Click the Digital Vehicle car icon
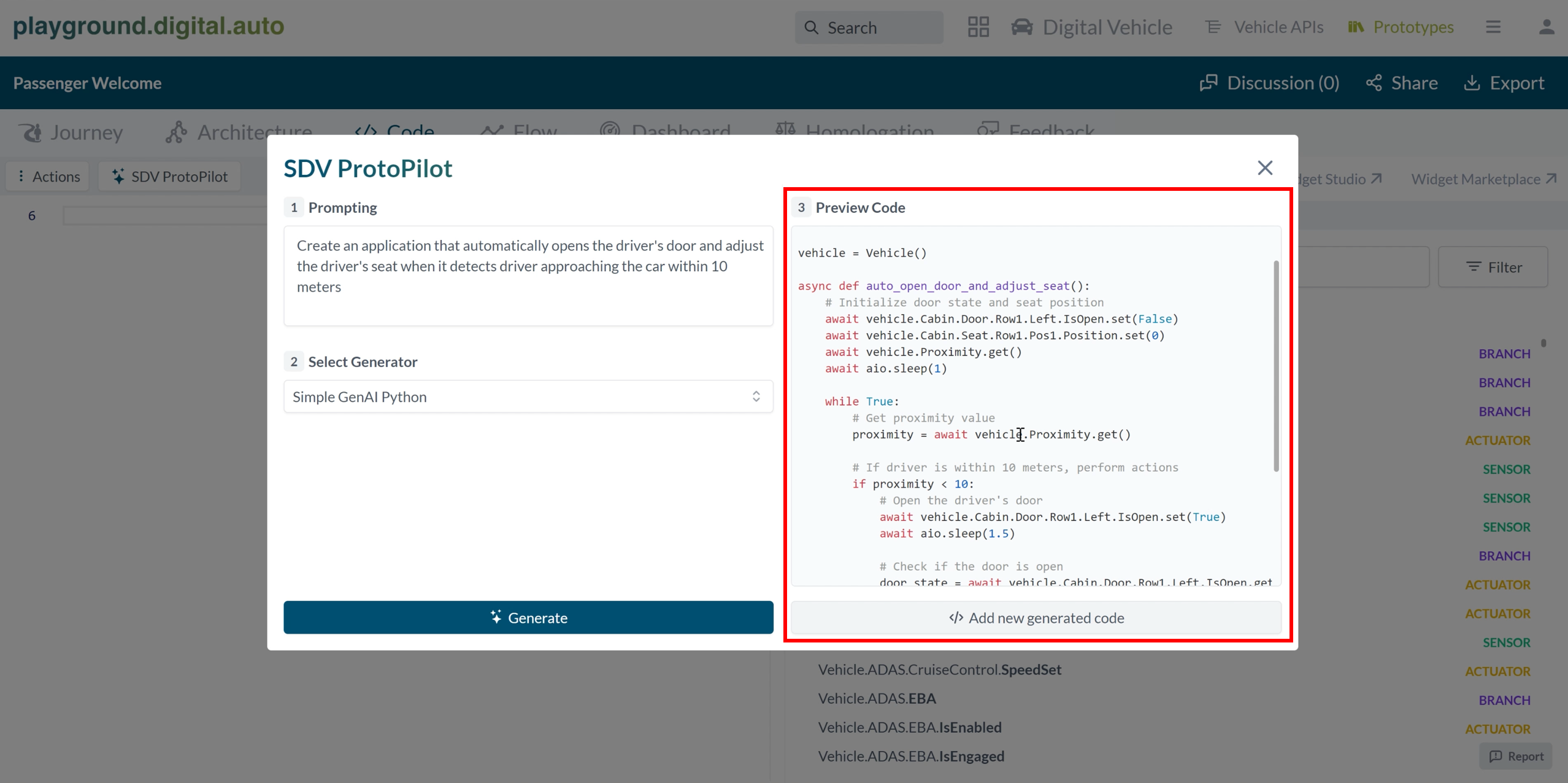 pos(1021,27)
